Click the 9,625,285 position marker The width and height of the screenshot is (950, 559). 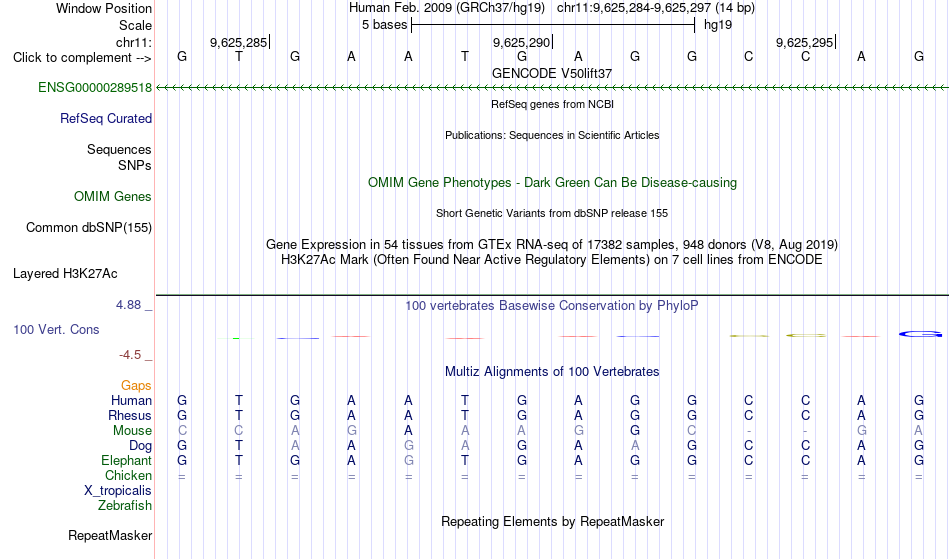pyautogui.click(x=239, y=42)
